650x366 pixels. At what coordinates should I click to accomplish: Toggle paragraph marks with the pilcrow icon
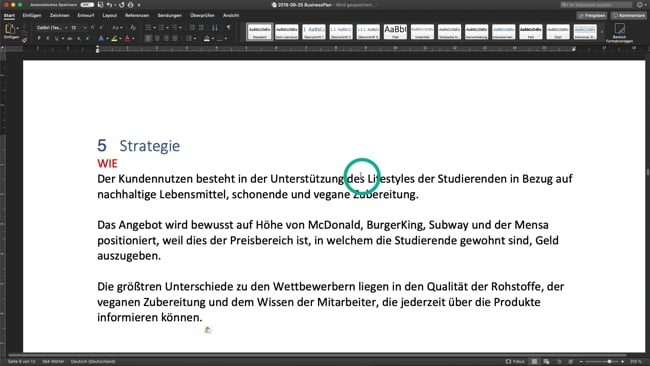click(x=228, y=28)
